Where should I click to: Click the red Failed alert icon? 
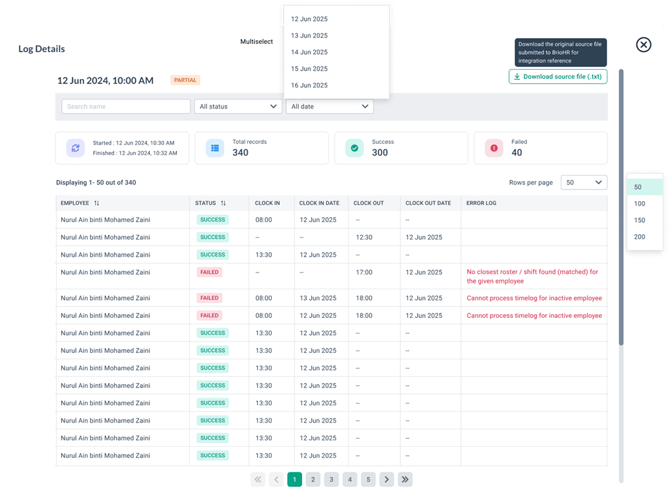click(493, 148)
